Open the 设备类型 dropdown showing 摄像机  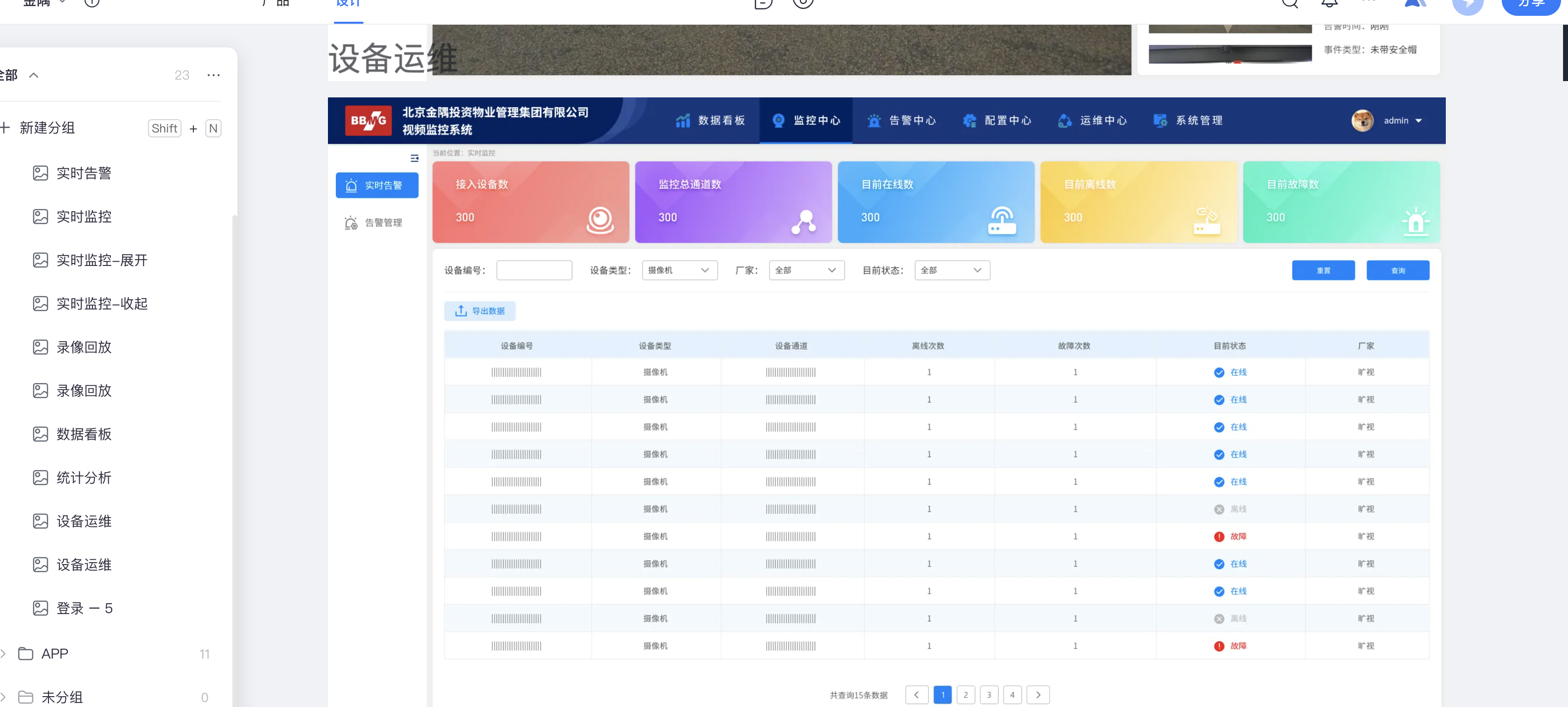click(680, 270)
